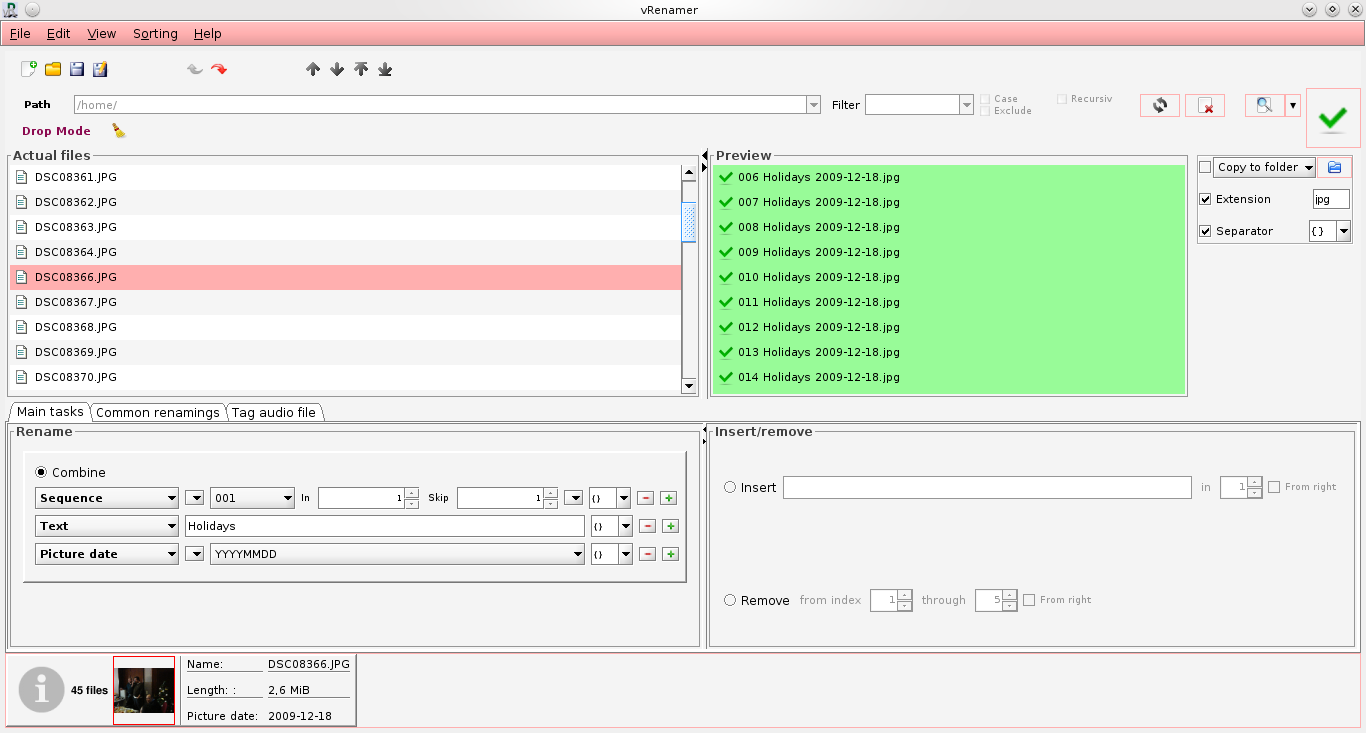The height and width of the screenshot is (733, 1366).
Task: Expand the Path dropdown
Action: 813,105
